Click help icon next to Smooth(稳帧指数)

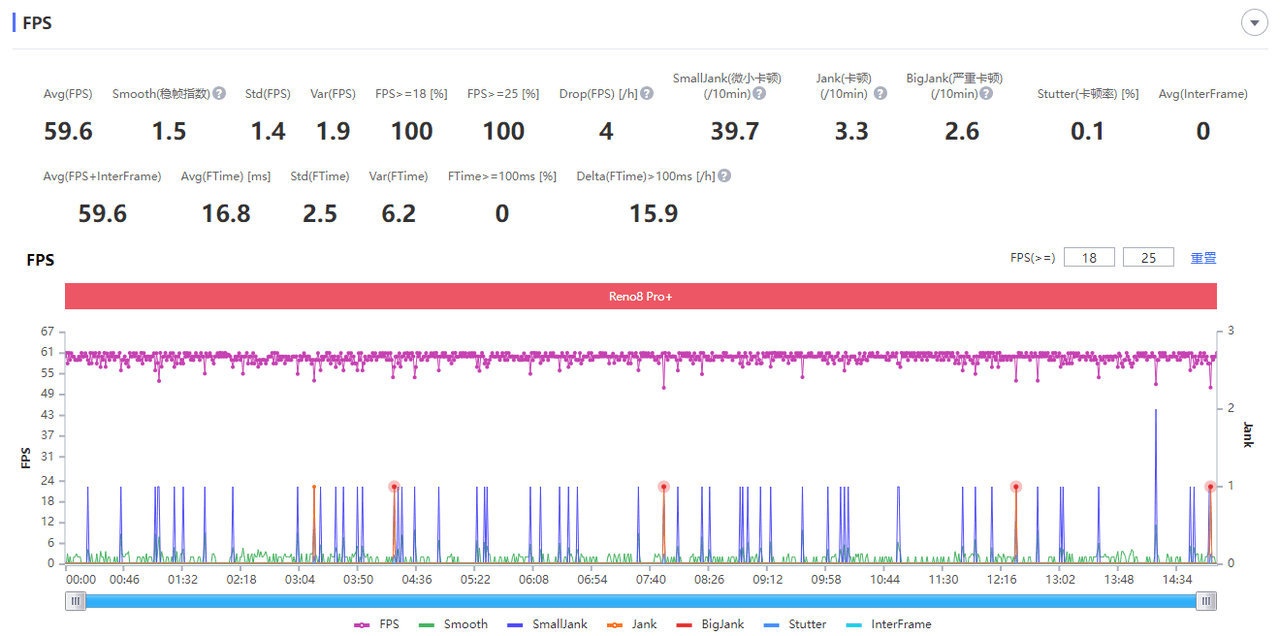click(219, 94)
